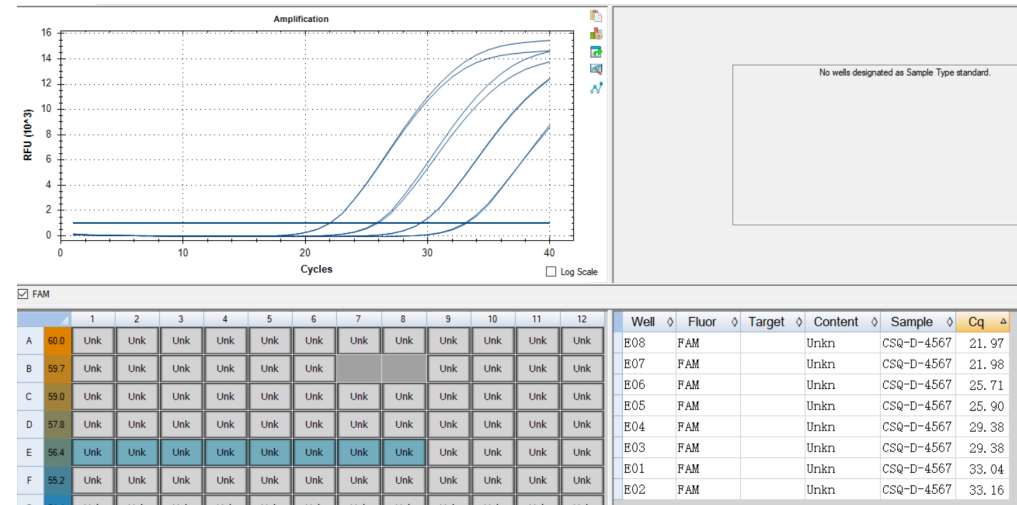Select the E07 row in results table
The width and height of the screenshot is (1017, 505).
813,364
